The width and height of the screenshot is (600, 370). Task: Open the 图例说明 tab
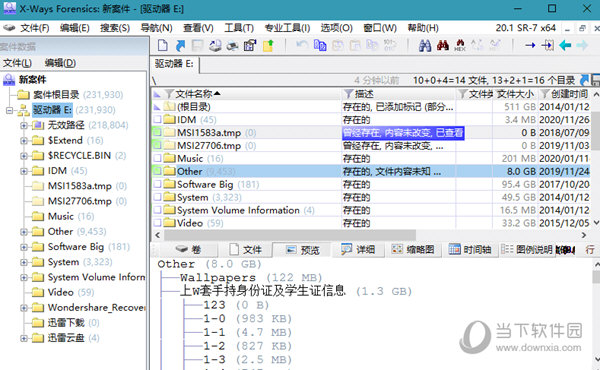tap(527, 250)
